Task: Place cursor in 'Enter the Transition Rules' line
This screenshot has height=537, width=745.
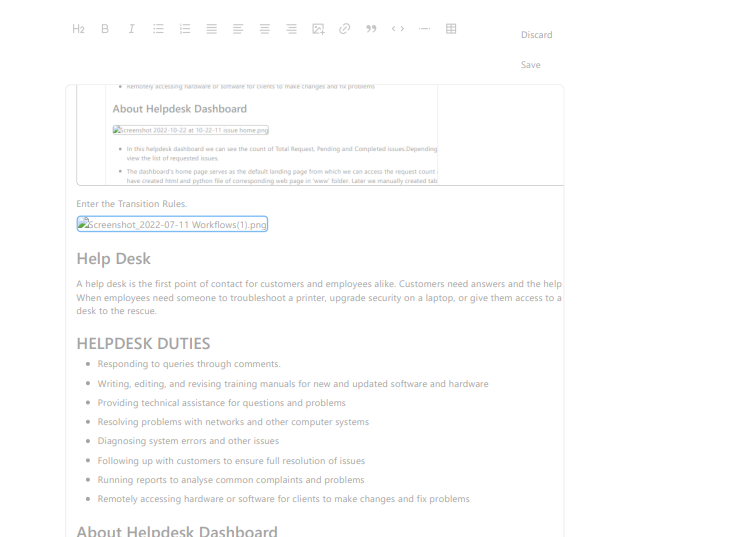Action: (131, 204)
